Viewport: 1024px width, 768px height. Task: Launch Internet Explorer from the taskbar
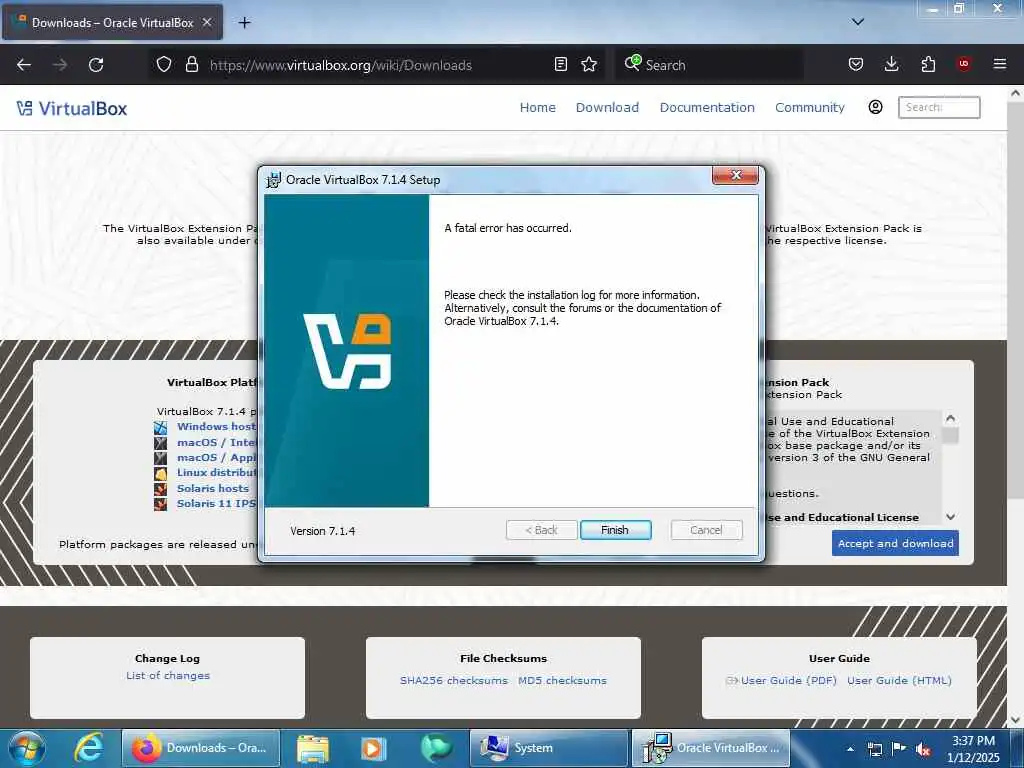point(89,748)
